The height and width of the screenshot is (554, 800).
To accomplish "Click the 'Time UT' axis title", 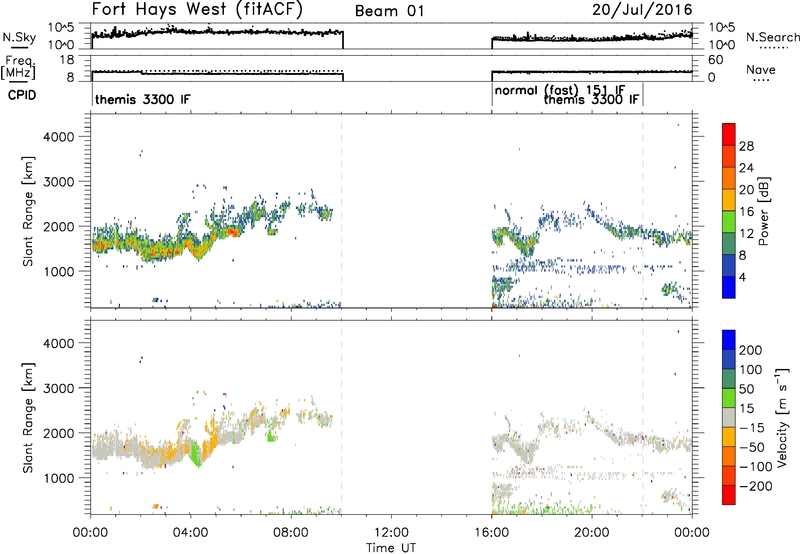I will 391,548.
